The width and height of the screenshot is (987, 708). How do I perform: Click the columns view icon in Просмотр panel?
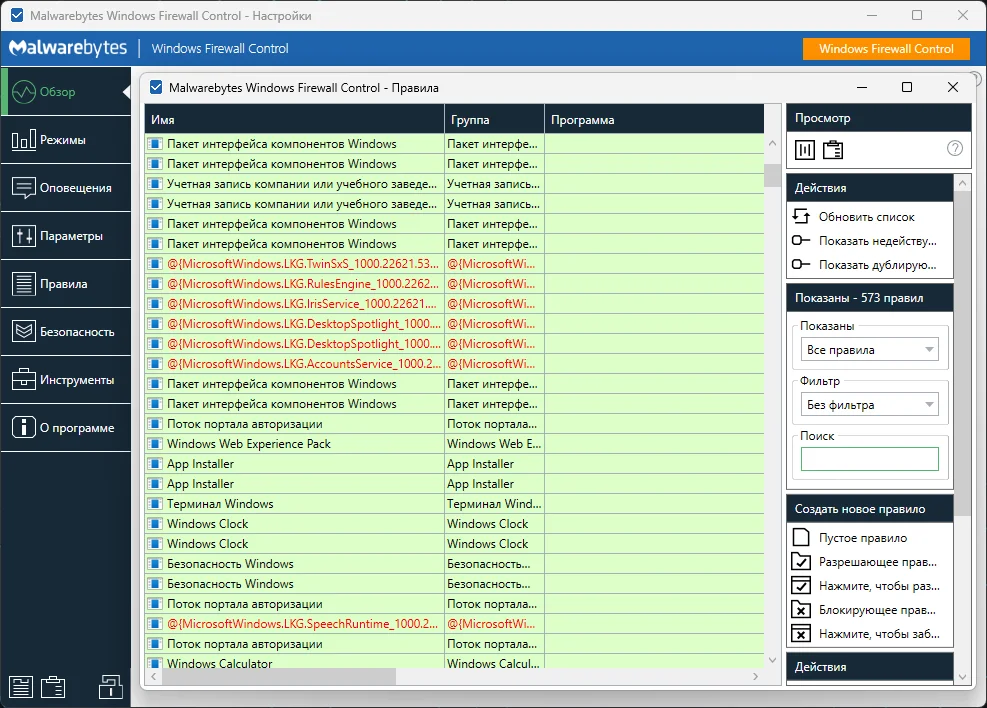point(805,149)
